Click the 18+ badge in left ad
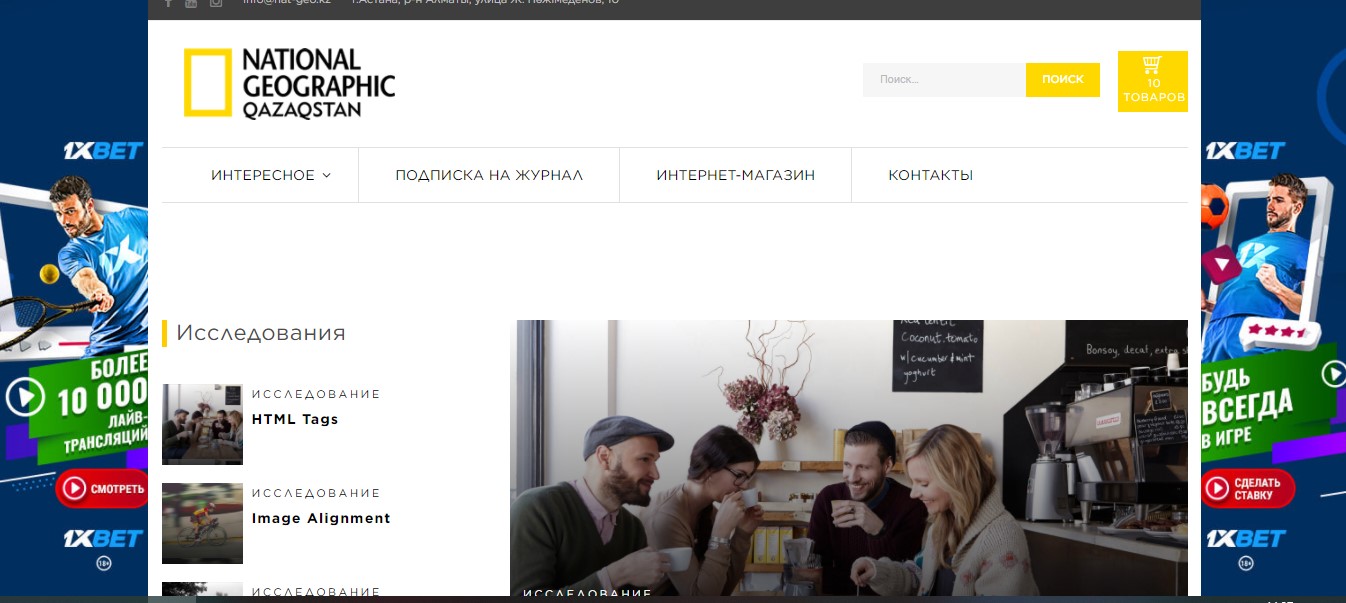 (x=103, y=564)
